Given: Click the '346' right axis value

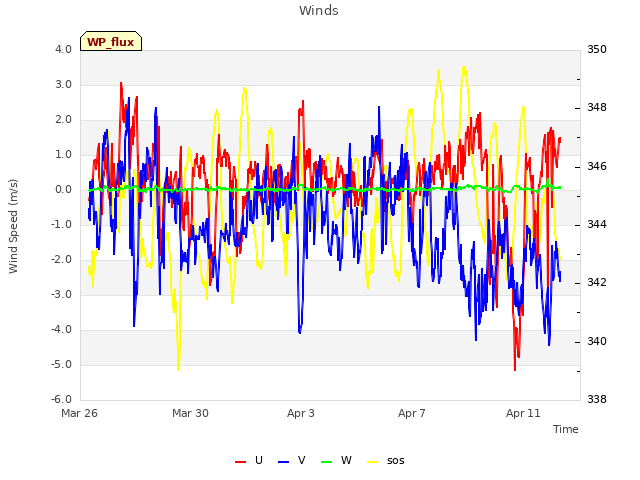Looking at the screenshot, I should coord(597,167).
